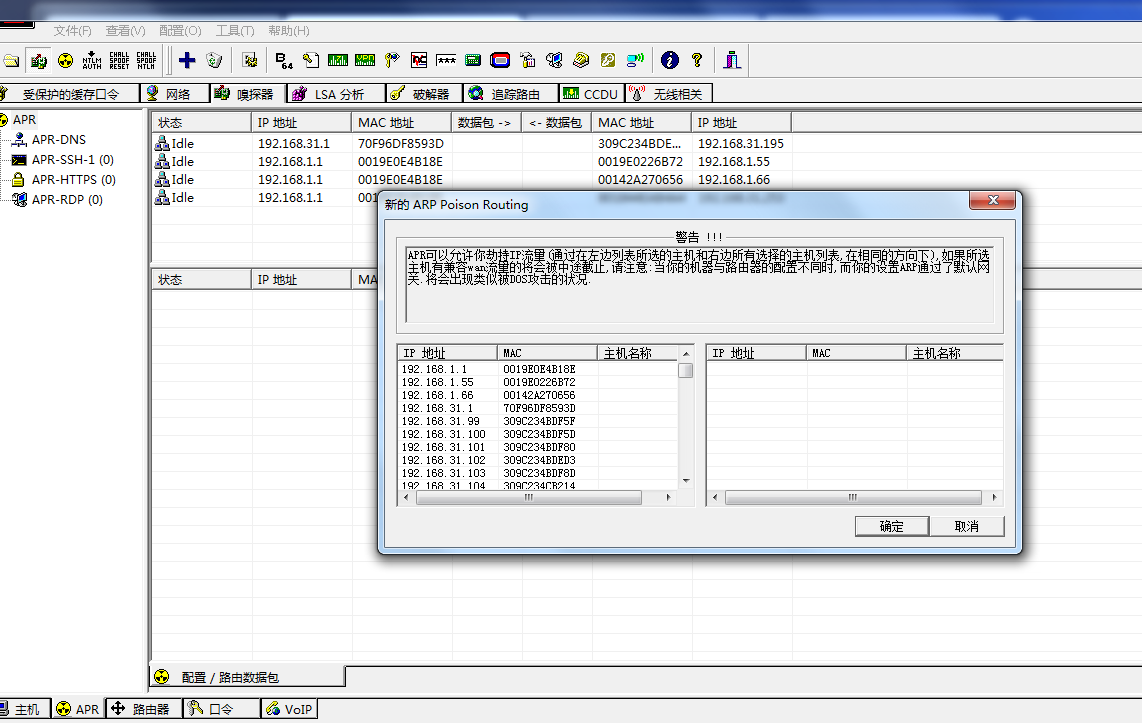Open the Base64 decoder toolbar icon

point(283,60)
